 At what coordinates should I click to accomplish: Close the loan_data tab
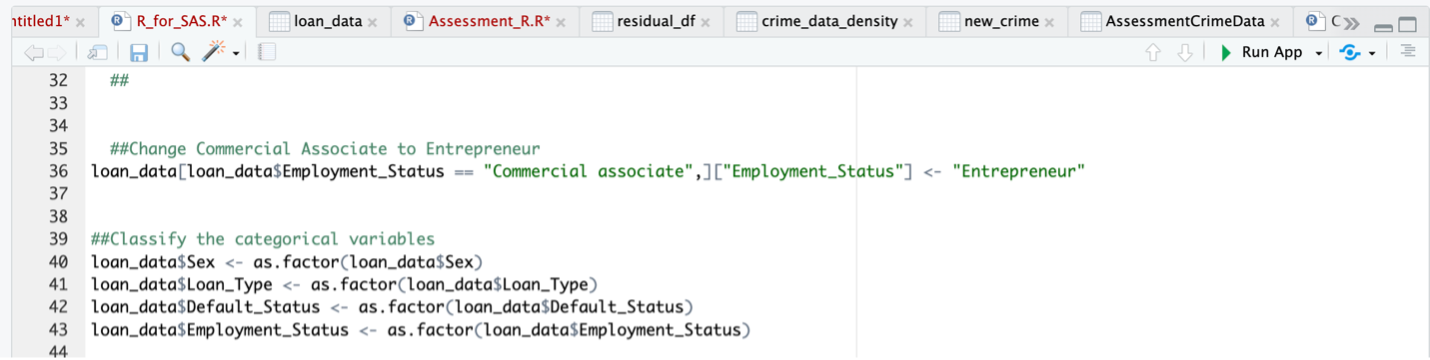[x=372, y=22]
